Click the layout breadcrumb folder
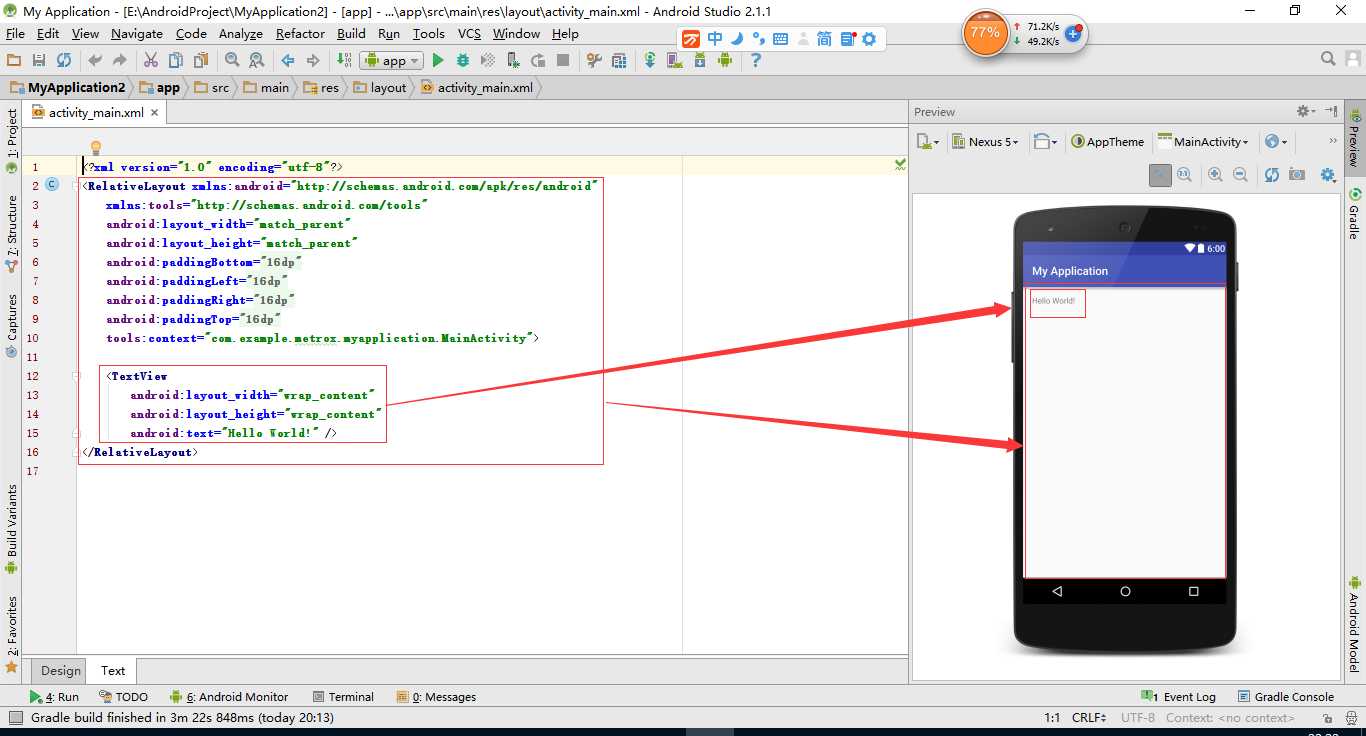This screenshot has width=1366, height=736. click(x=380, y=87)
